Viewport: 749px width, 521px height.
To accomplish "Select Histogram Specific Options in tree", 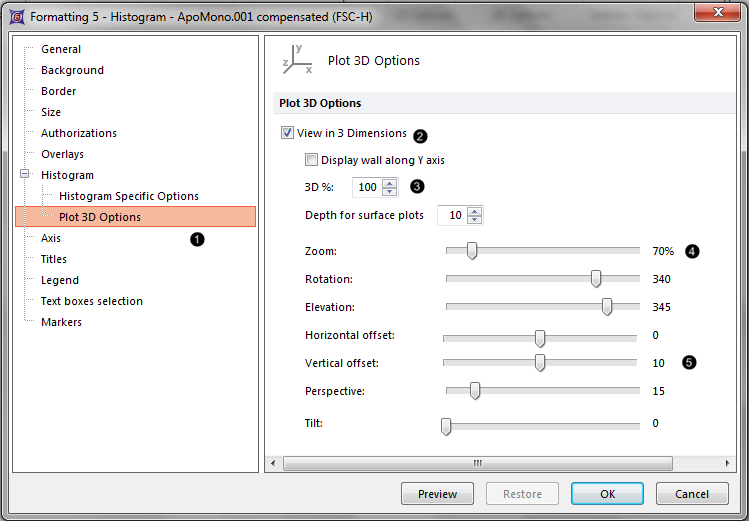I will pos(128,196).
